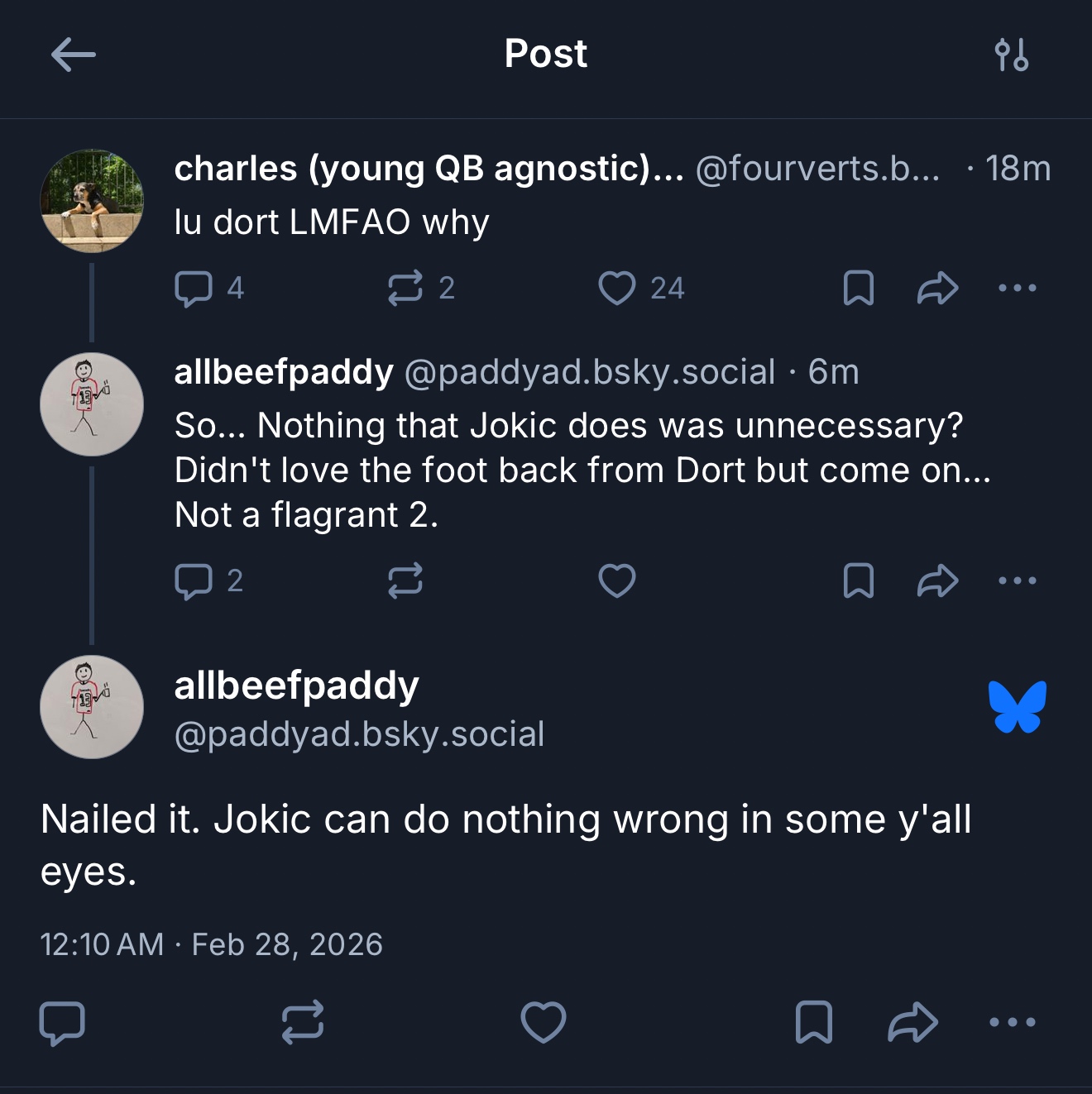Open more options on flagrant 2 reply

[1017, 580]
